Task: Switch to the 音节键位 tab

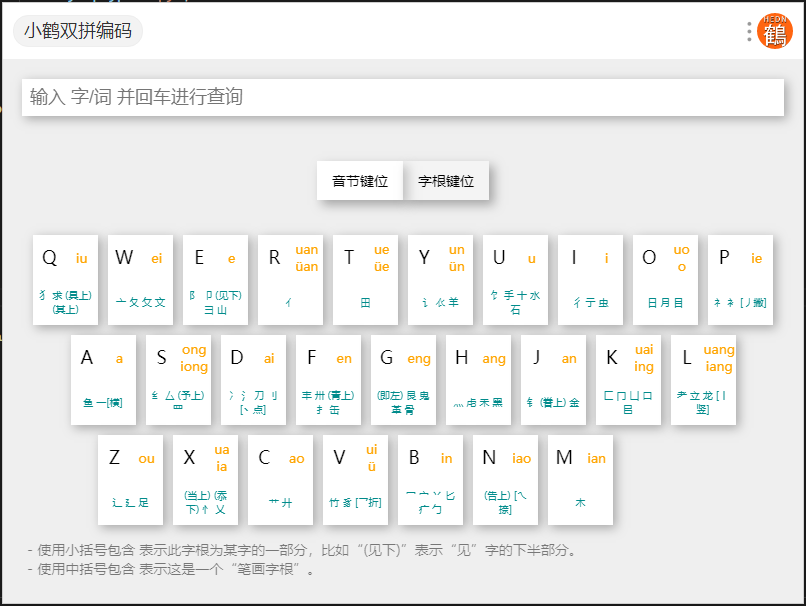Action: [x=360, y=181]
